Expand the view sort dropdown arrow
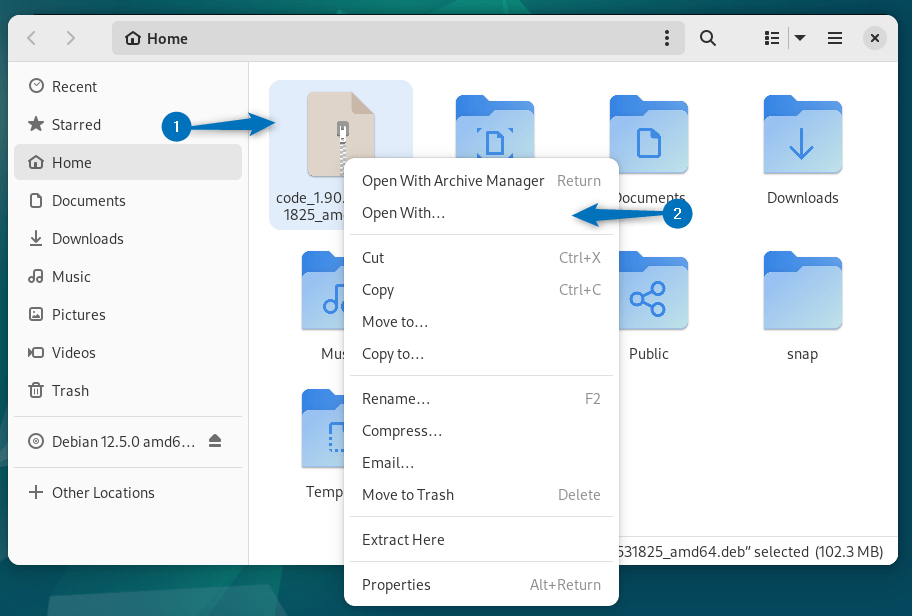 800,37
